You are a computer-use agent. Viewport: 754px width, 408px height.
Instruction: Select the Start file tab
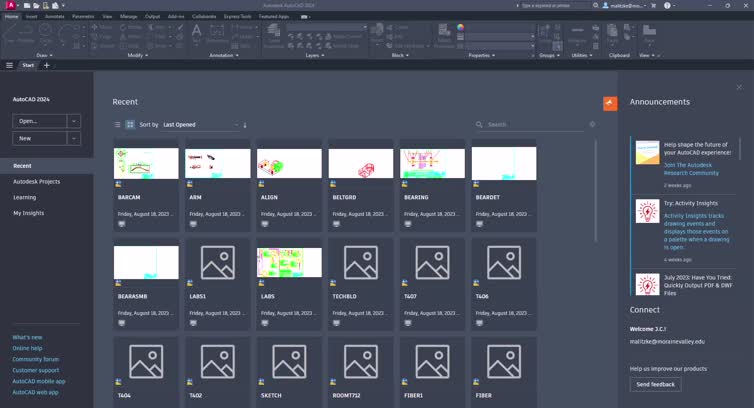pyautogui.click(x=28, y=65)
